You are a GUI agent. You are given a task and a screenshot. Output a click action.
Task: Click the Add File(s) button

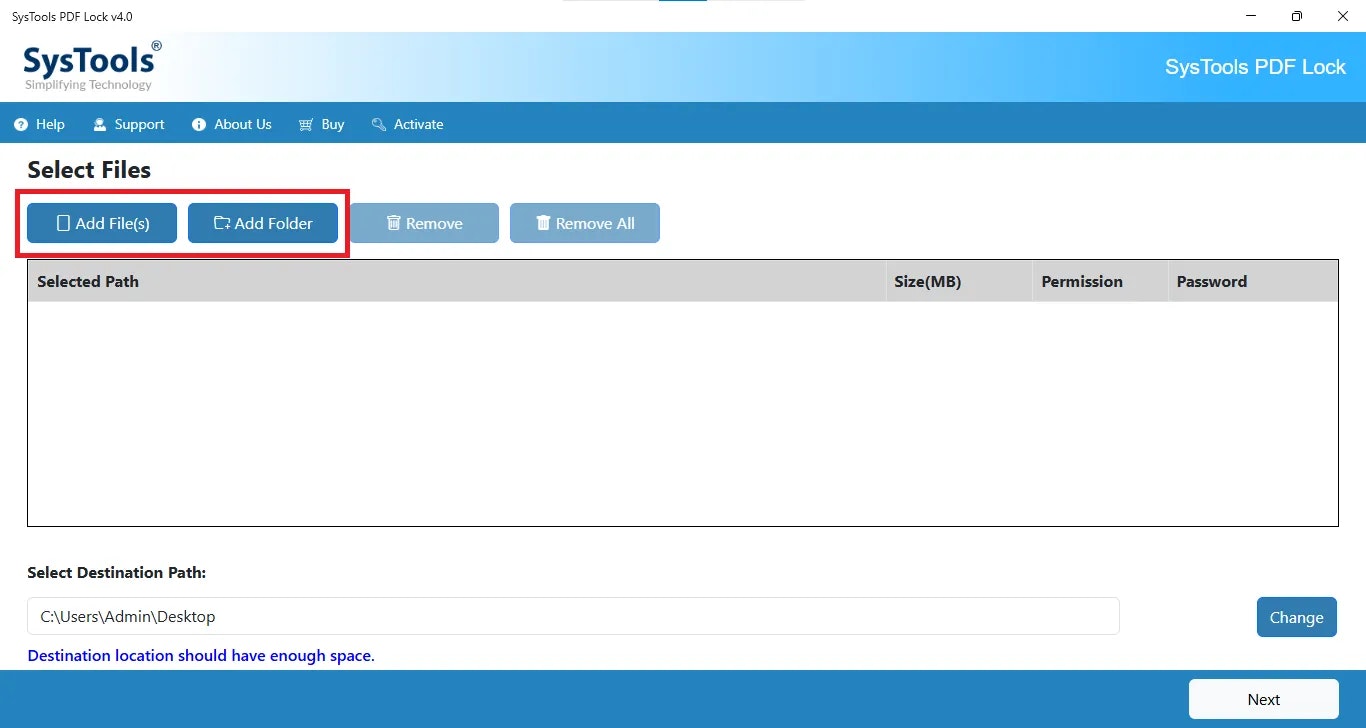tap(102, 223)
